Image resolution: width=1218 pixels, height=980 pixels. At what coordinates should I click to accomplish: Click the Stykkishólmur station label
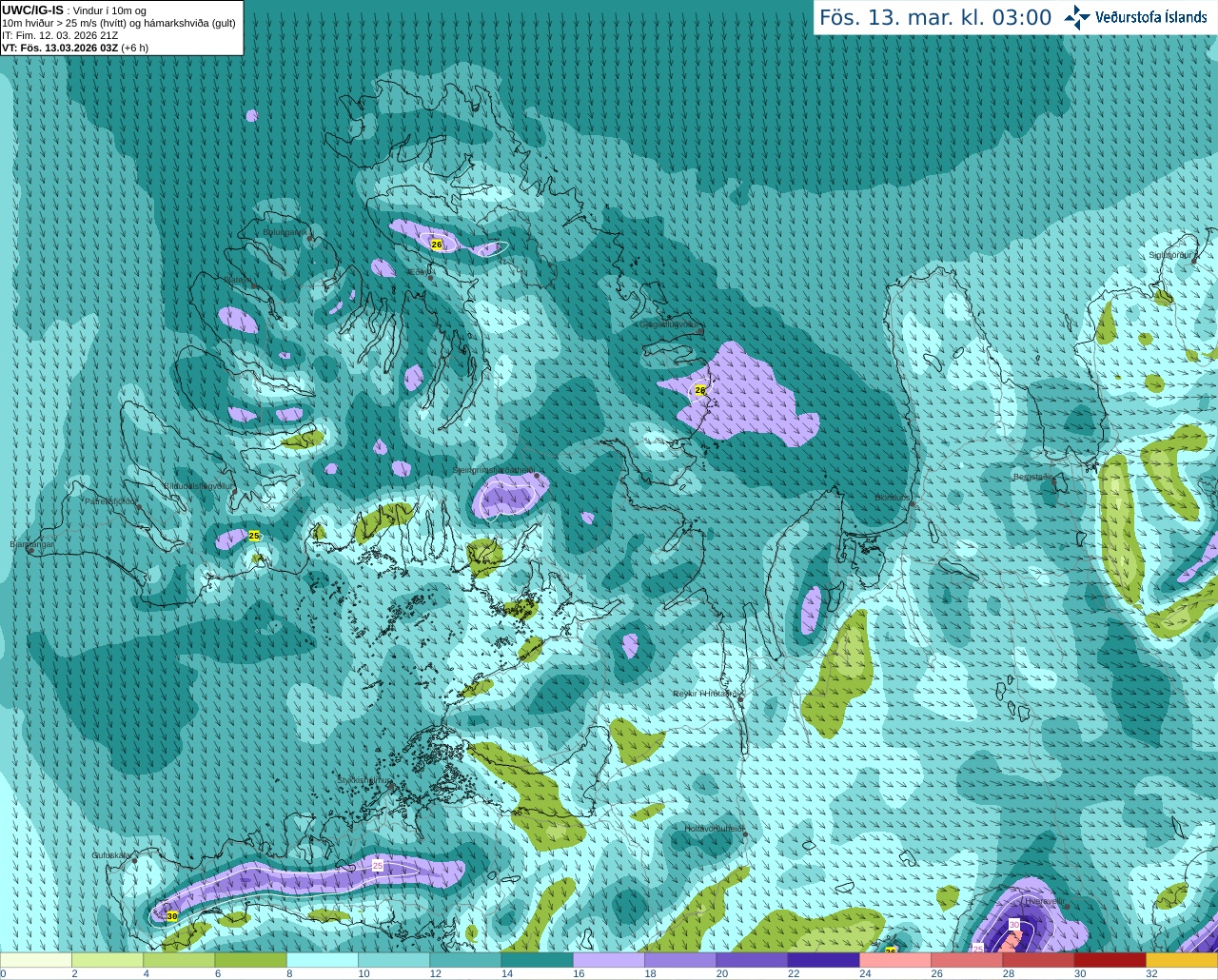click(363, 780)
